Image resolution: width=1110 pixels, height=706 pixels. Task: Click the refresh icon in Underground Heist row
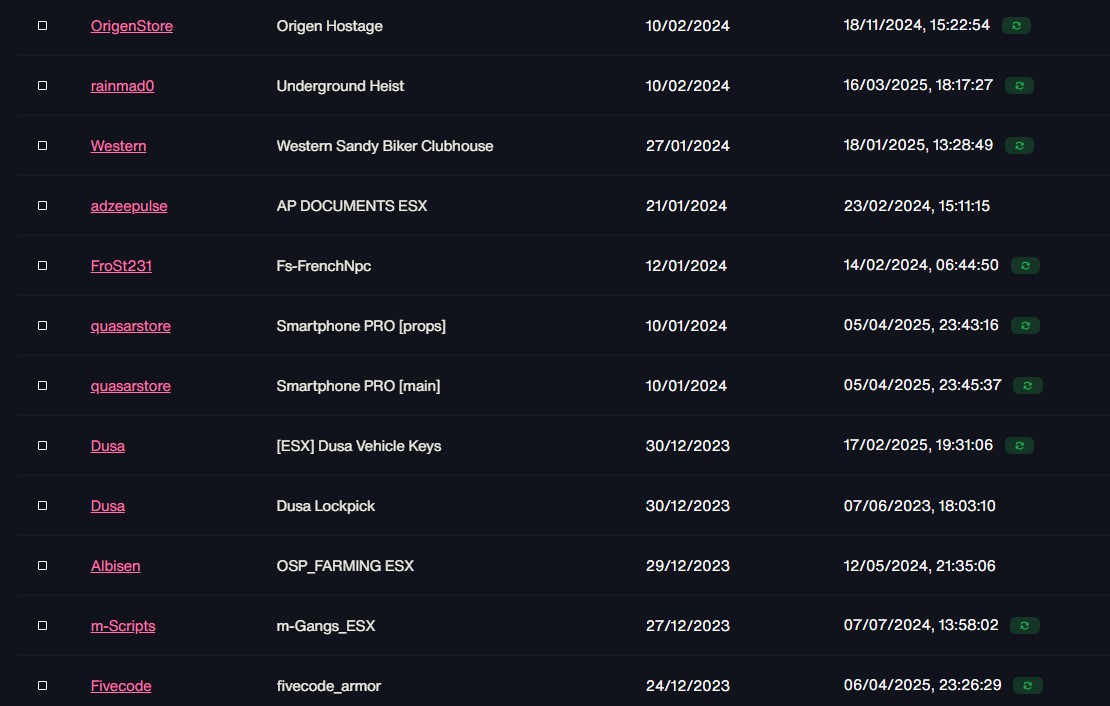pyautogui.click(x=1019, y=86)
